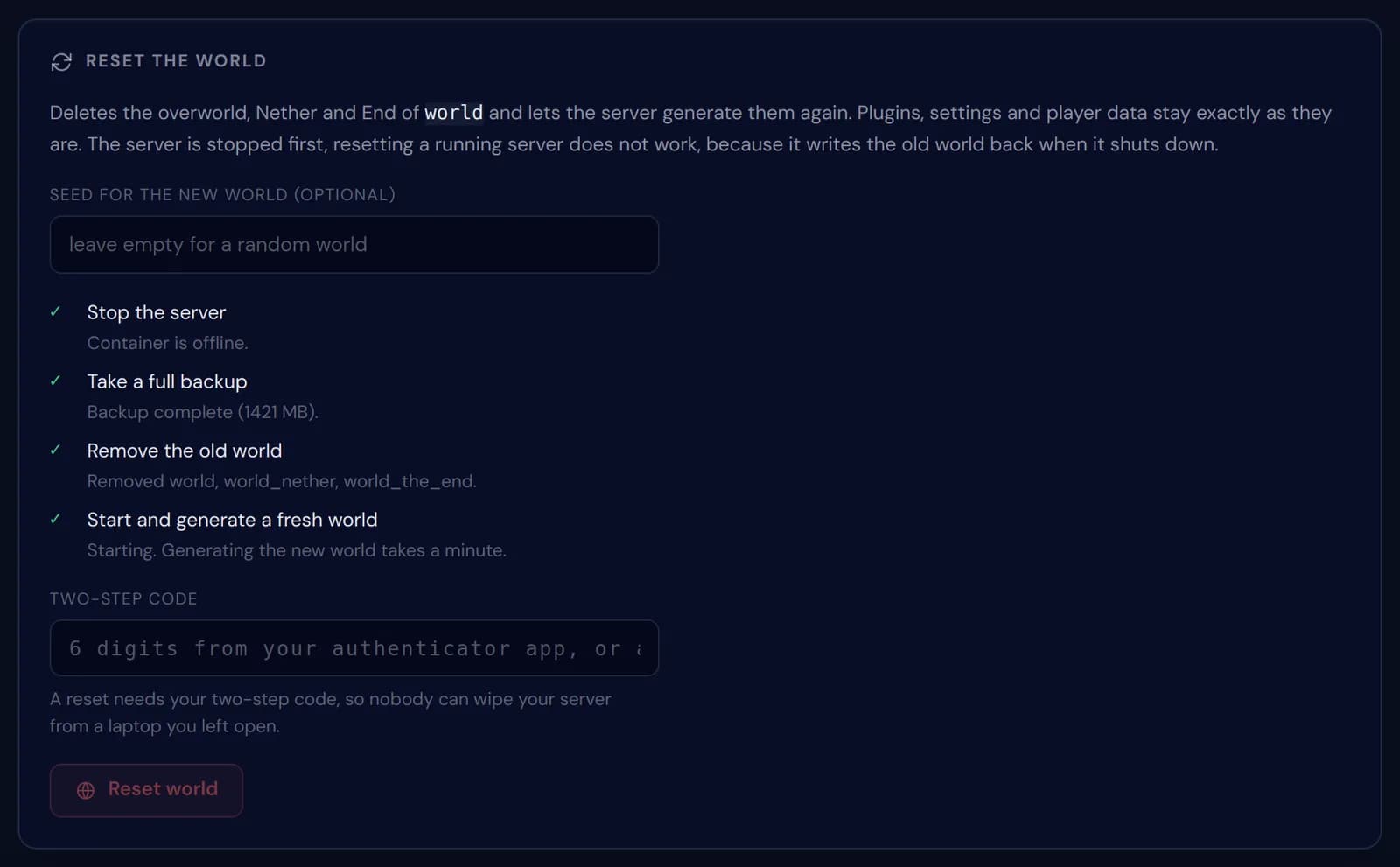Image resolution: width=1400 pixels, height=867 pixels.
Task: Click the 'world' code label in the description
Action: [x=454, y=113]
